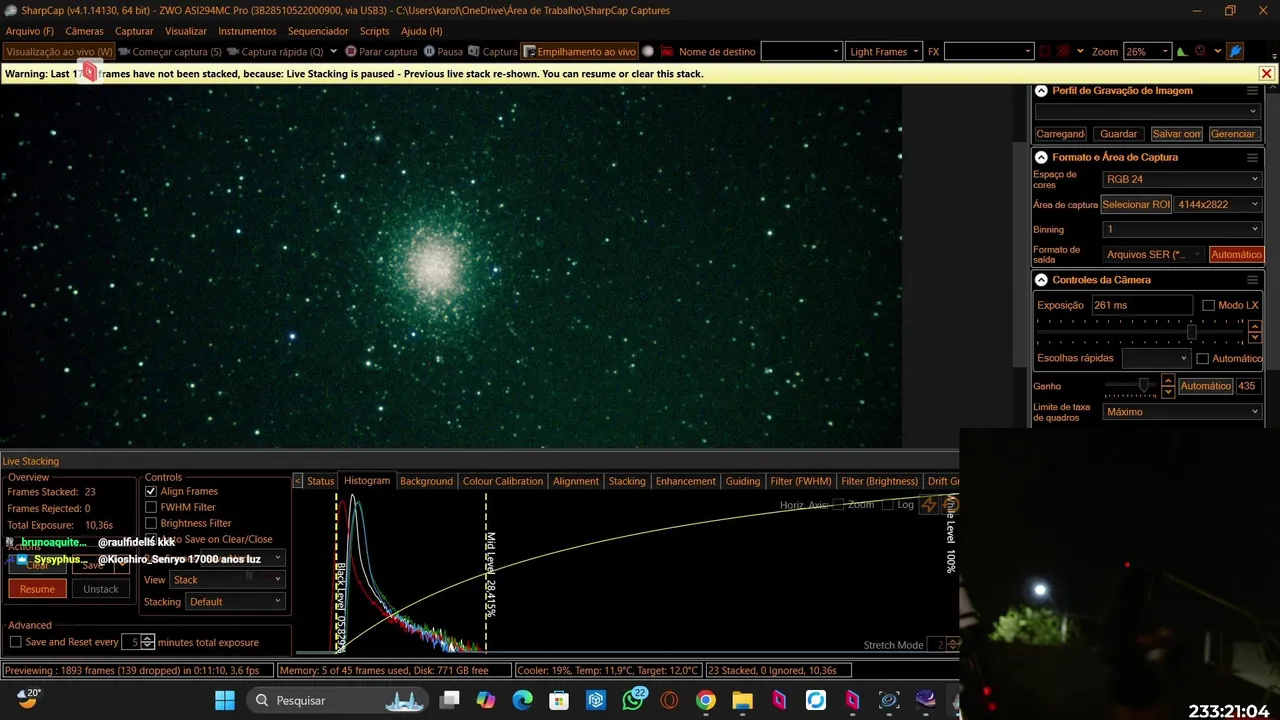Collapse the Formato e Área de Captura panel
Viewport: 1280px width, 720px height.
(1041, 158)
